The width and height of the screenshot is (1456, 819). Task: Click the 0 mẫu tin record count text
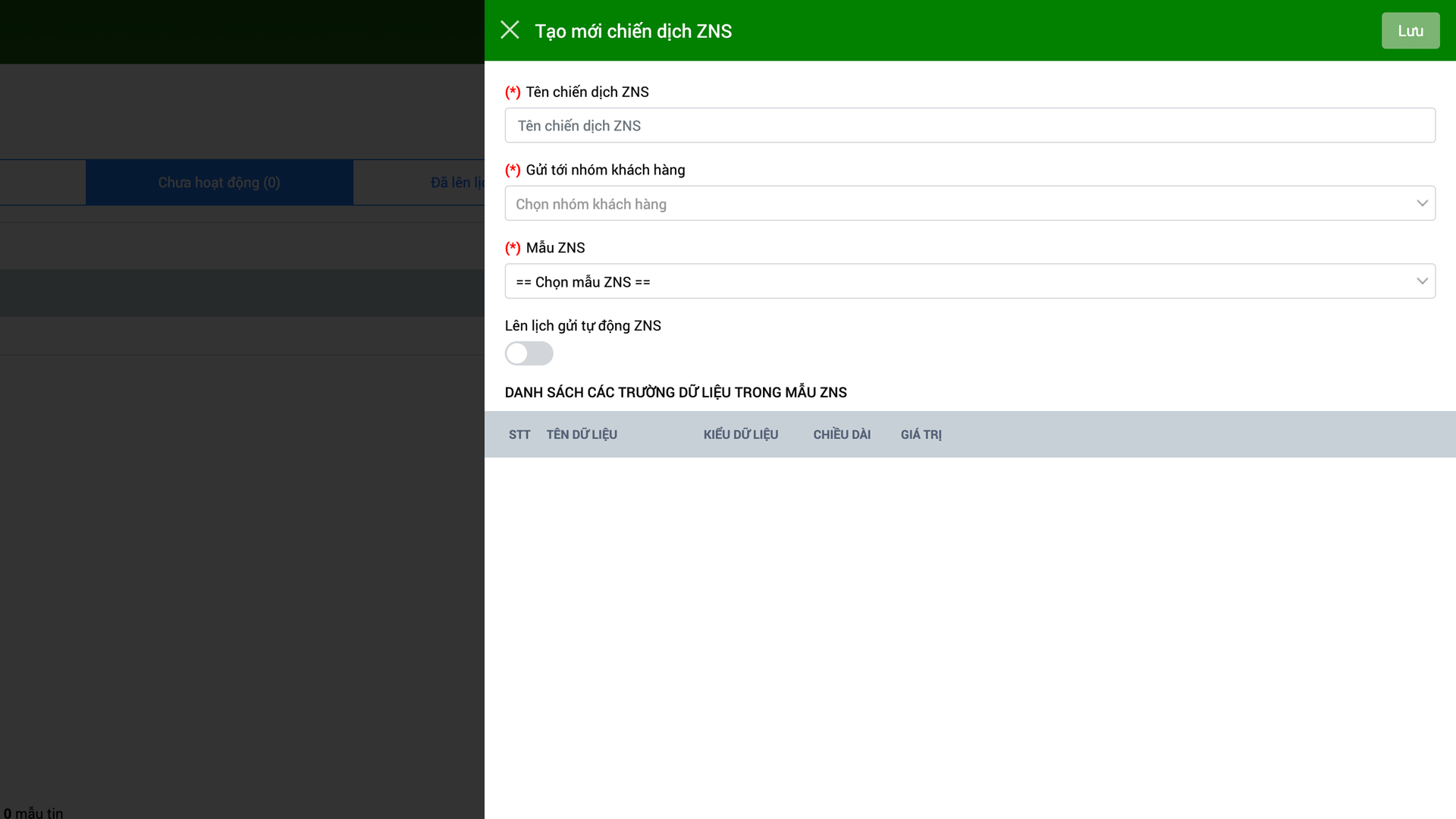(x=33, y=812)
